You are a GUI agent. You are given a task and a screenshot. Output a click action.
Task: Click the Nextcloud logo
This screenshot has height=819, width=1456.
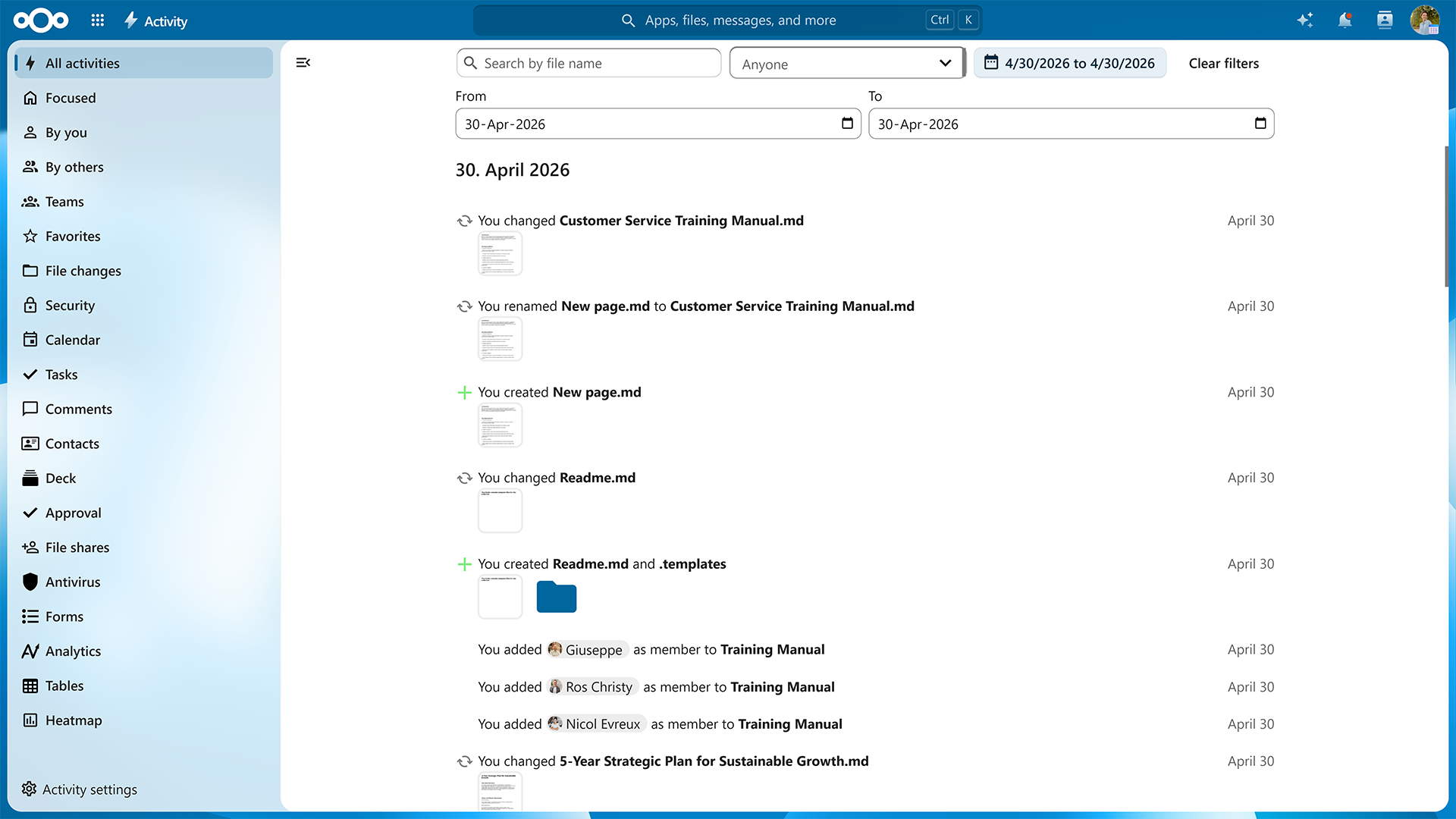click(x=41, y=20)
